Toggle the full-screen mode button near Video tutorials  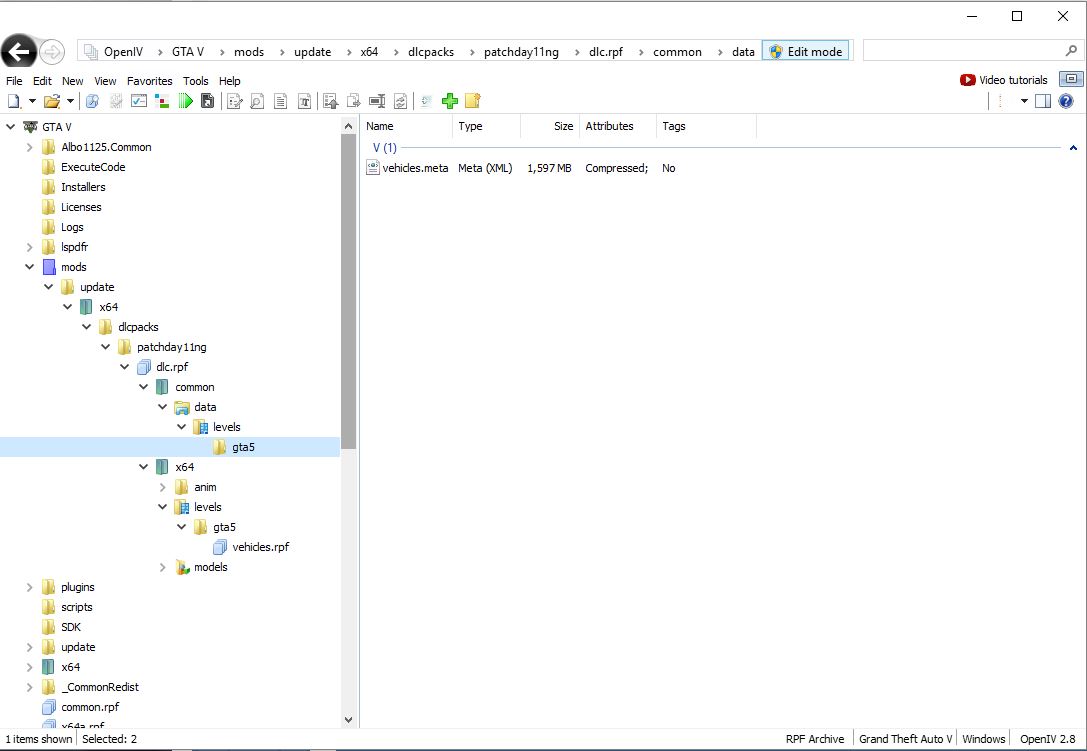(1071, 80)
